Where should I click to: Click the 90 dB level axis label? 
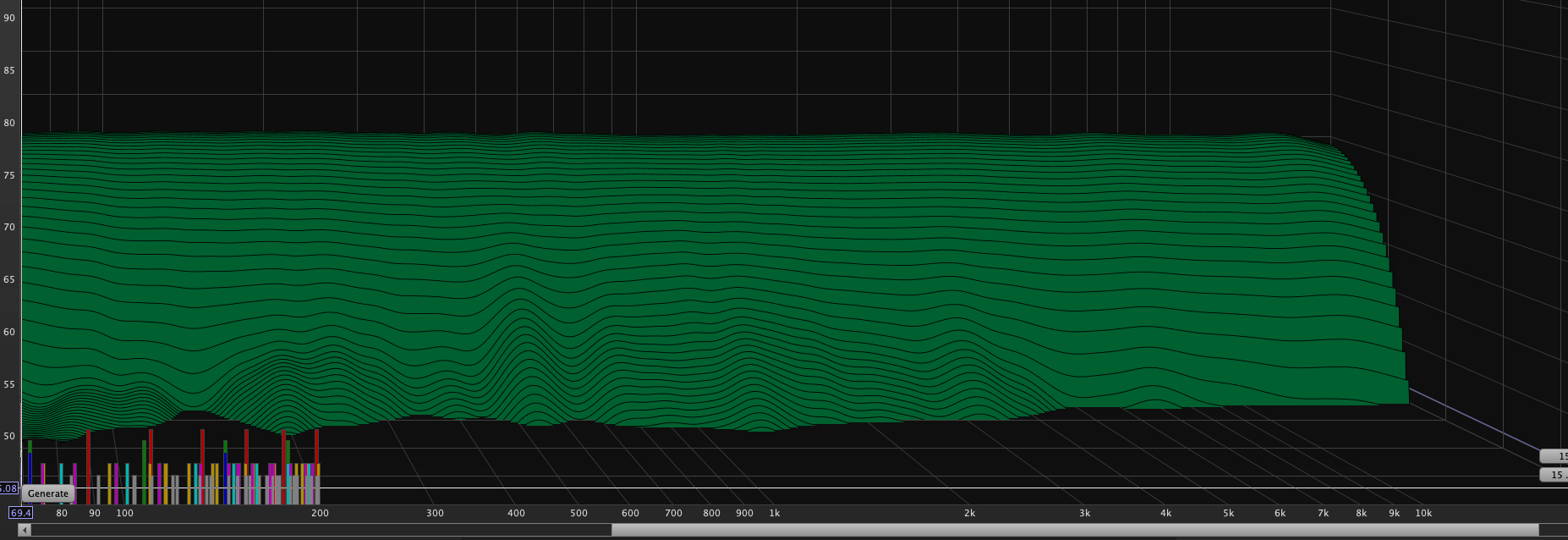click(x=9, y=18)
